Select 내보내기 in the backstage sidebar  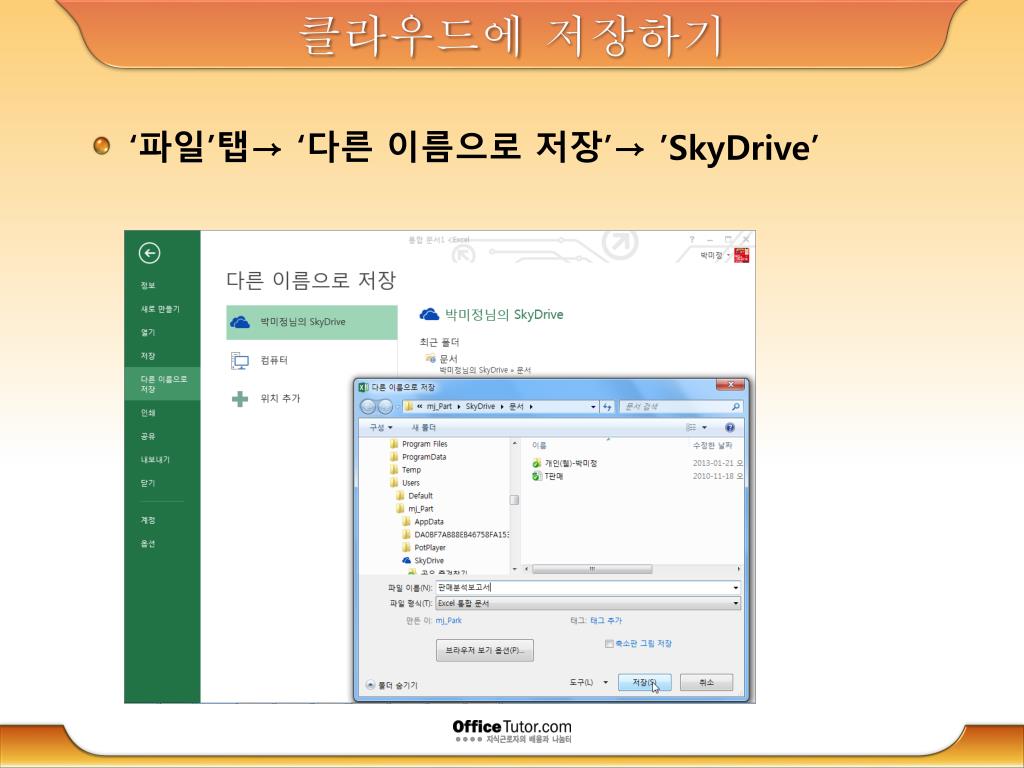coord(155,460)
